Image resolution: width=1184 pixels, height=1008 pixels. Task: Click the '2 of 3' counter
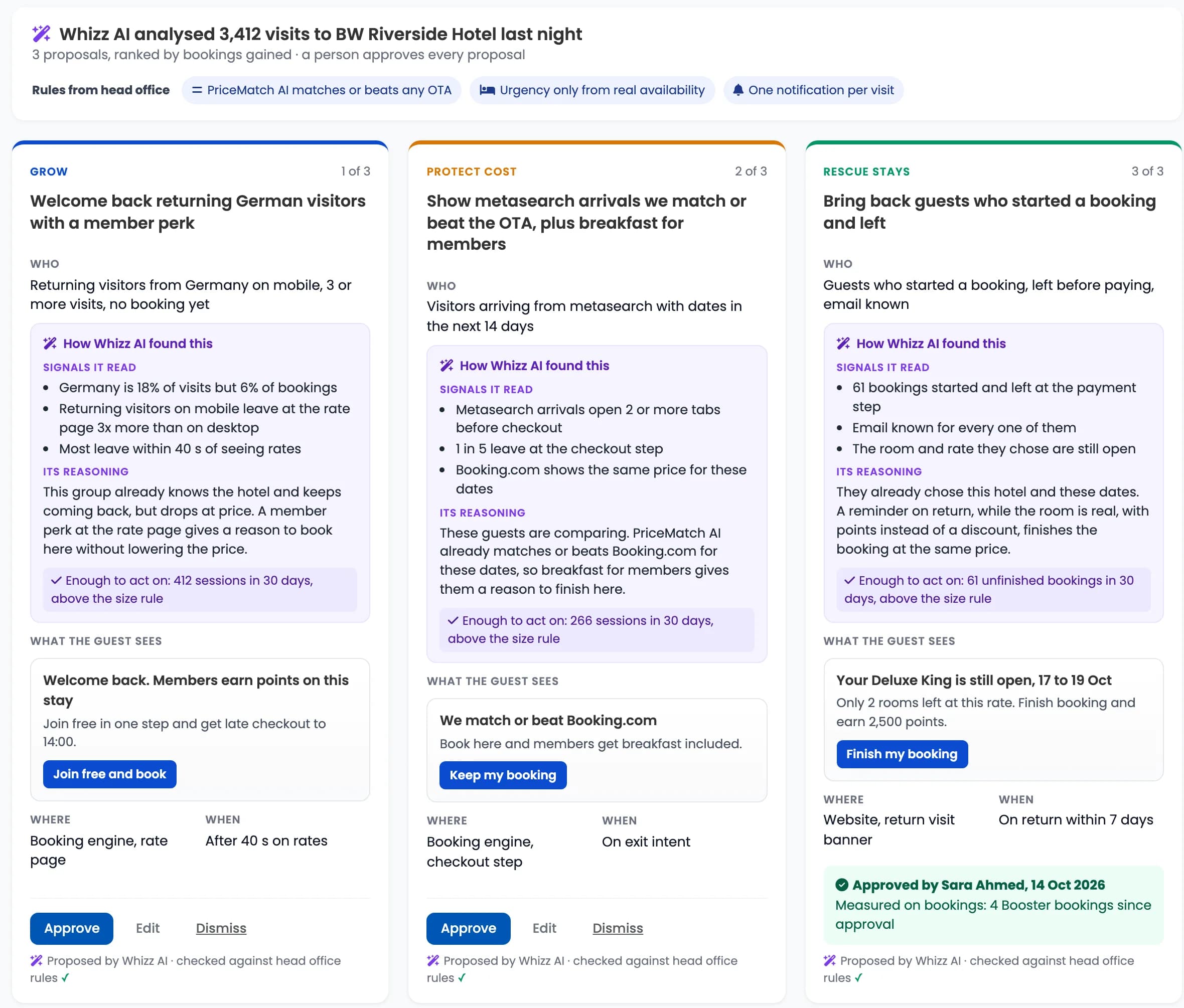[751, 172]
